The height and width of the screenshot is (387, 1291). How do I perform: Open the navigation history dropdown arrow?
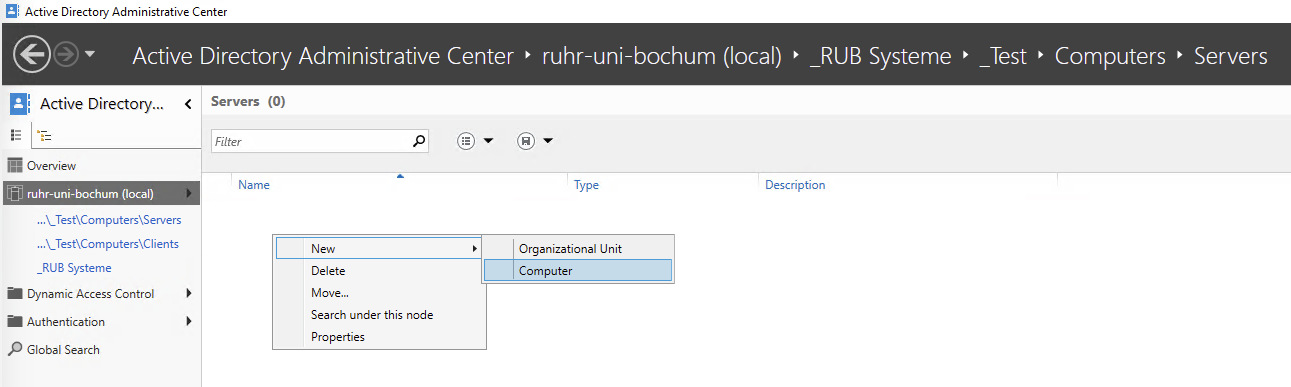pos(90,55)
